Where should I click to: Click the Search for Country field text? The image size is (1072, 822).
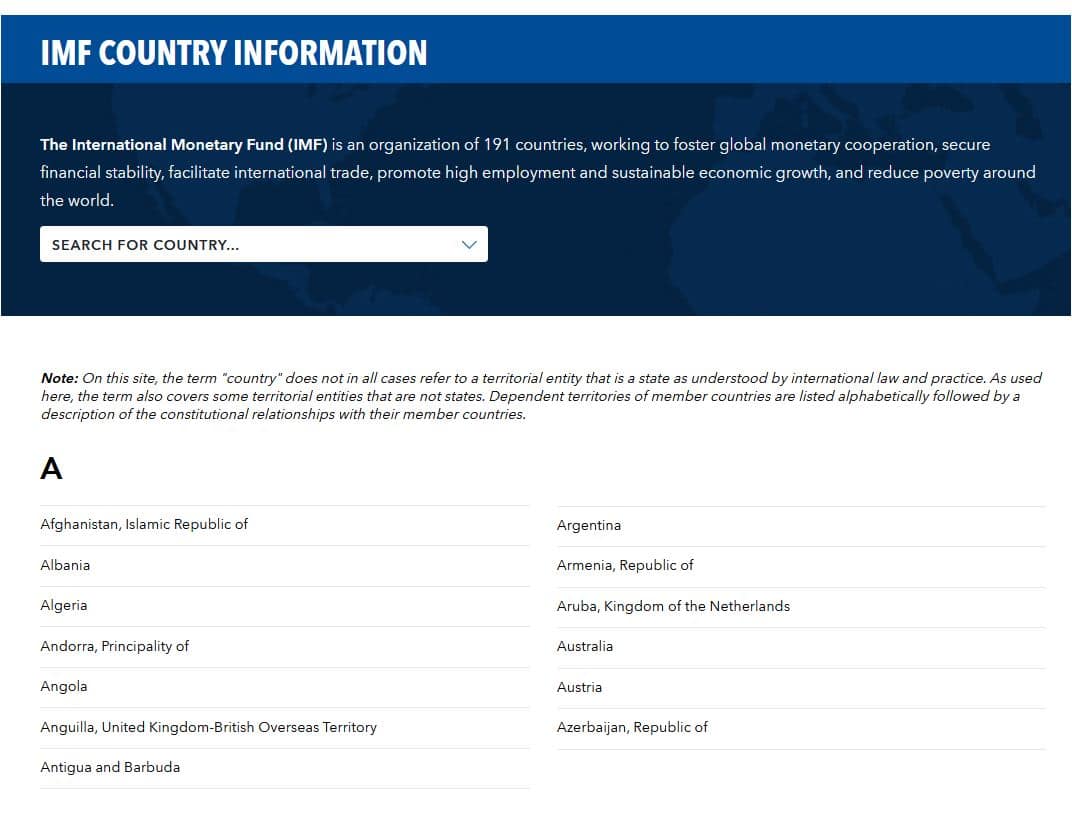pos(146,245)
